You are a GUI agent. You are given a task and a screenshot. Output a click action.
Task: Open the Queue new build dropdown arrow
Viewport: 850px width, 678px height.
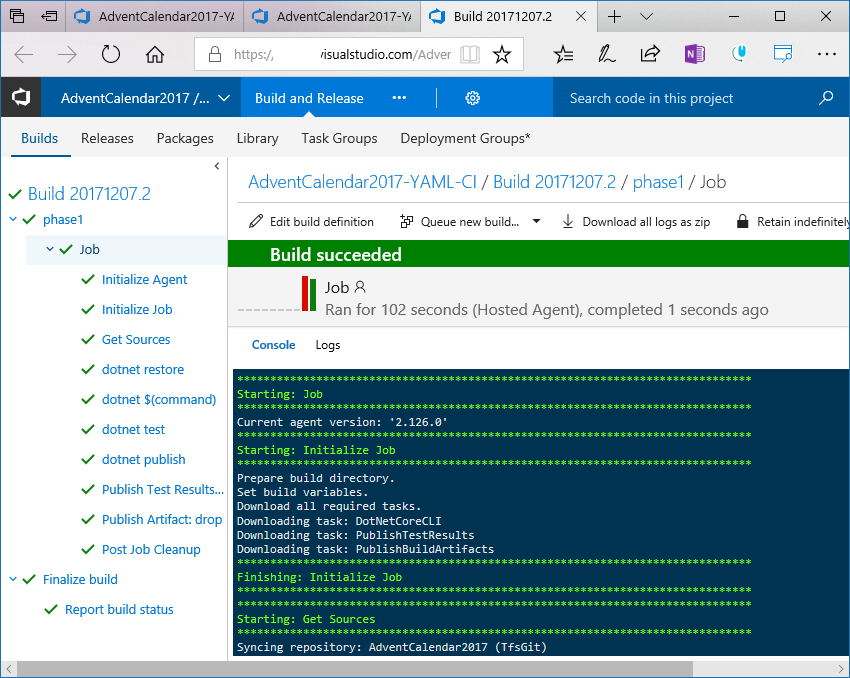[536, 221]
